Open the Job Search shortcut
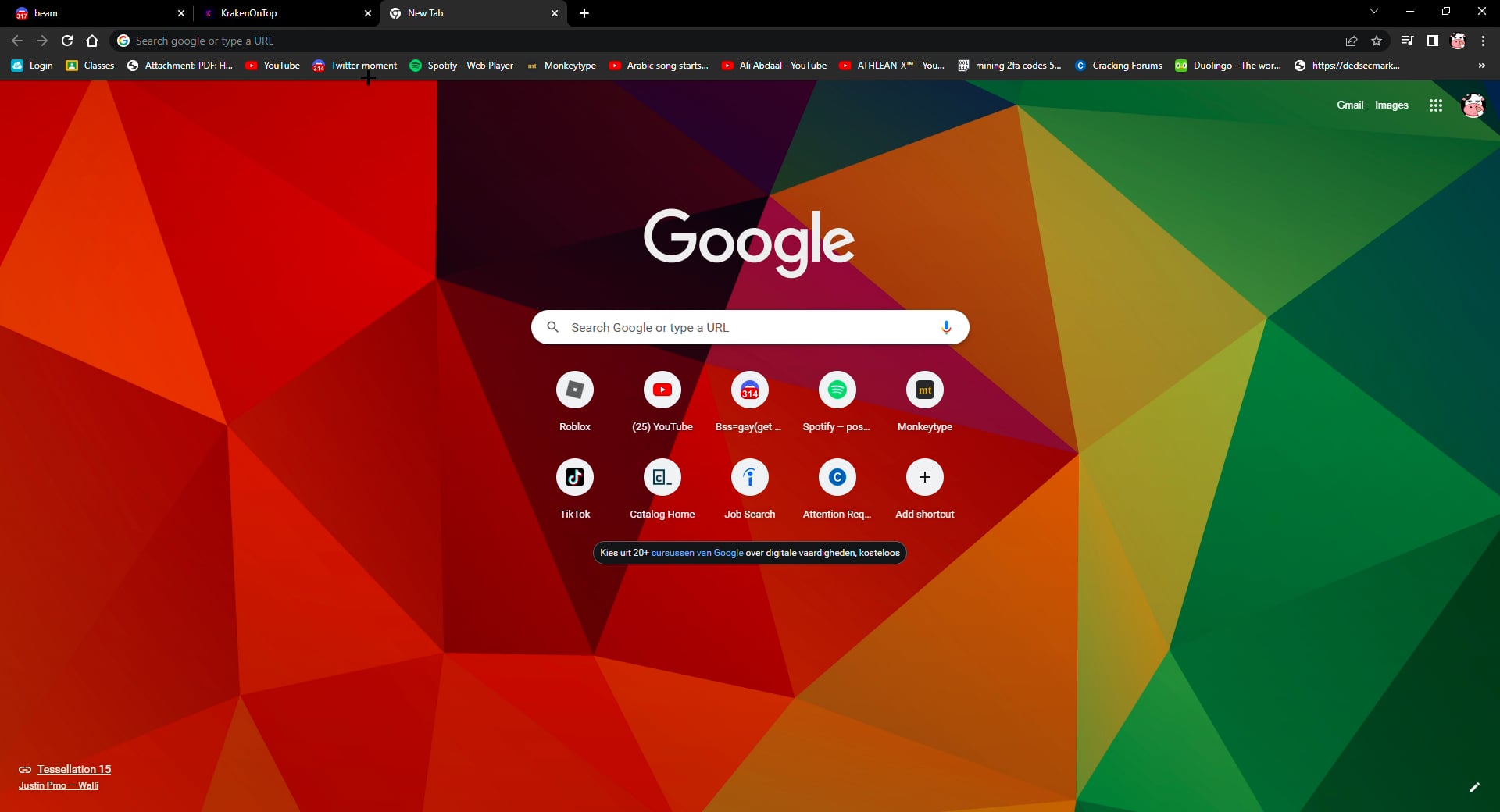Viewport: 1500px width, 812px height. click(749, 477)
